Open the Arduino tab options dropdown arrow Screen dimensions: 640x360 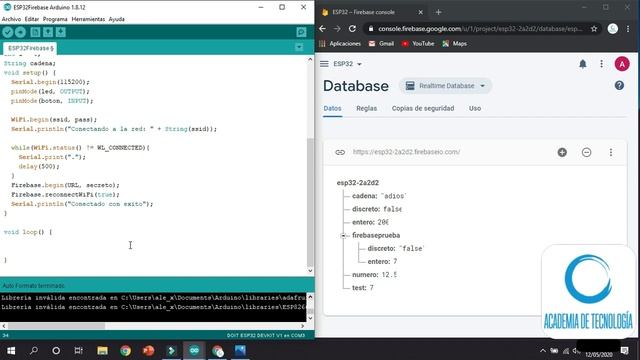point(299,47)
